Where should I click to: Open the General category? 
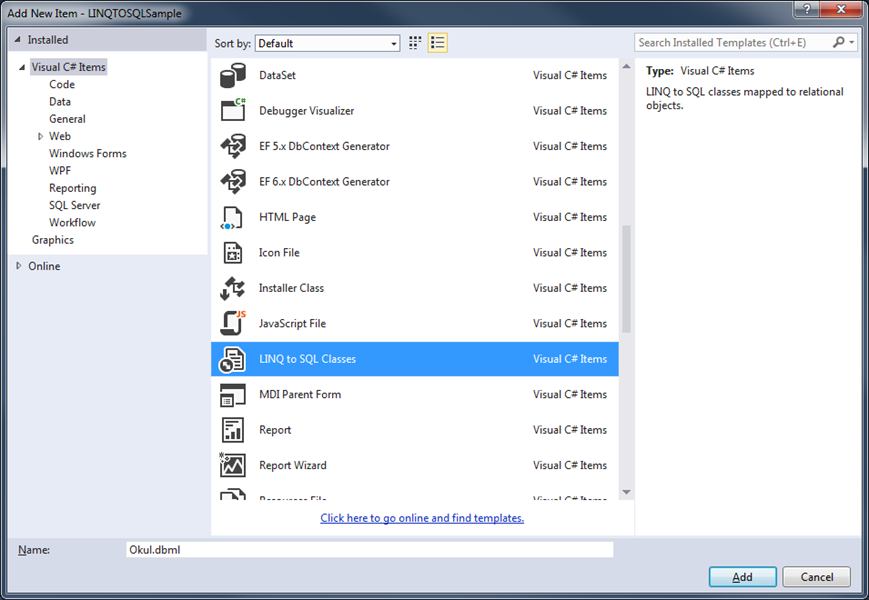67,119
